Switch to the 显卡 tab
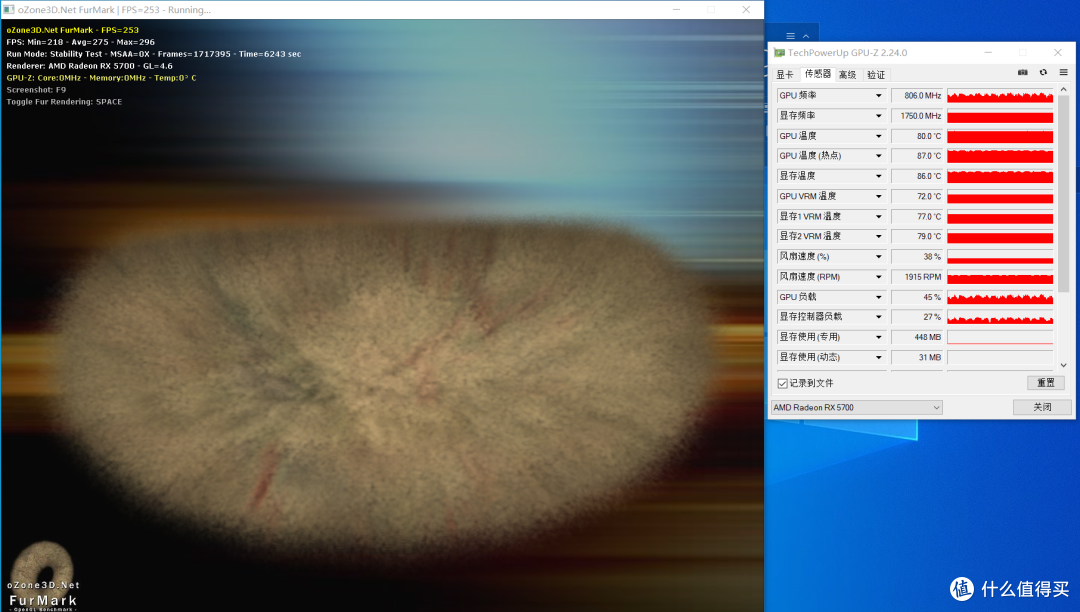The width and height of the screenshot is (1080, 612). 785,74
